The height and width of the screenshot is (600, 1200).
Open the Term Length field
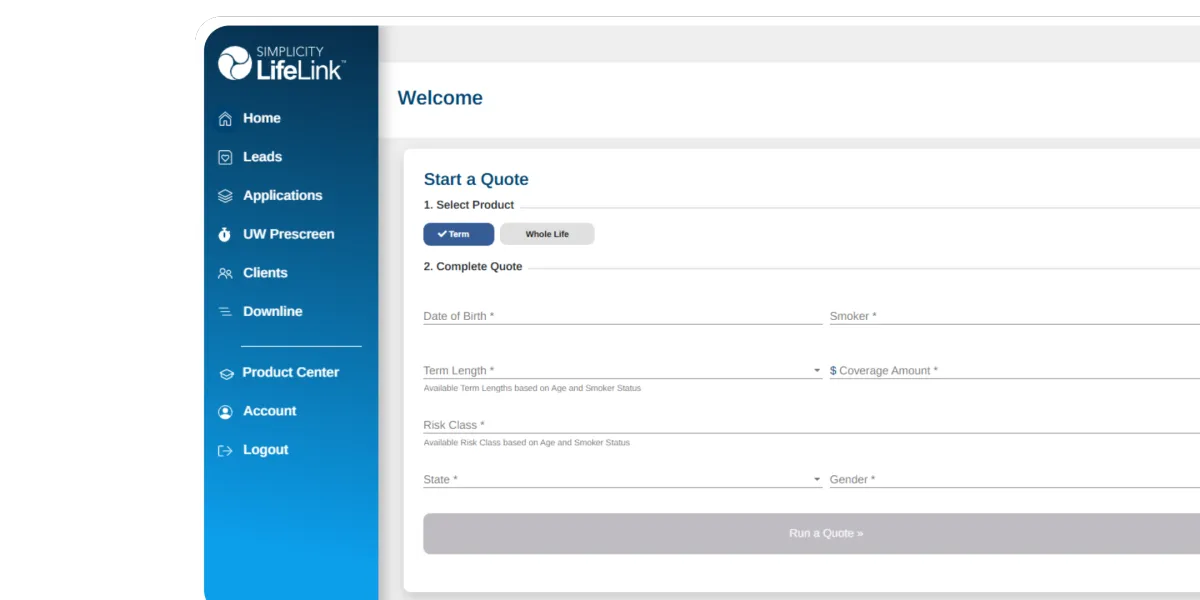[x=622, y=371]
